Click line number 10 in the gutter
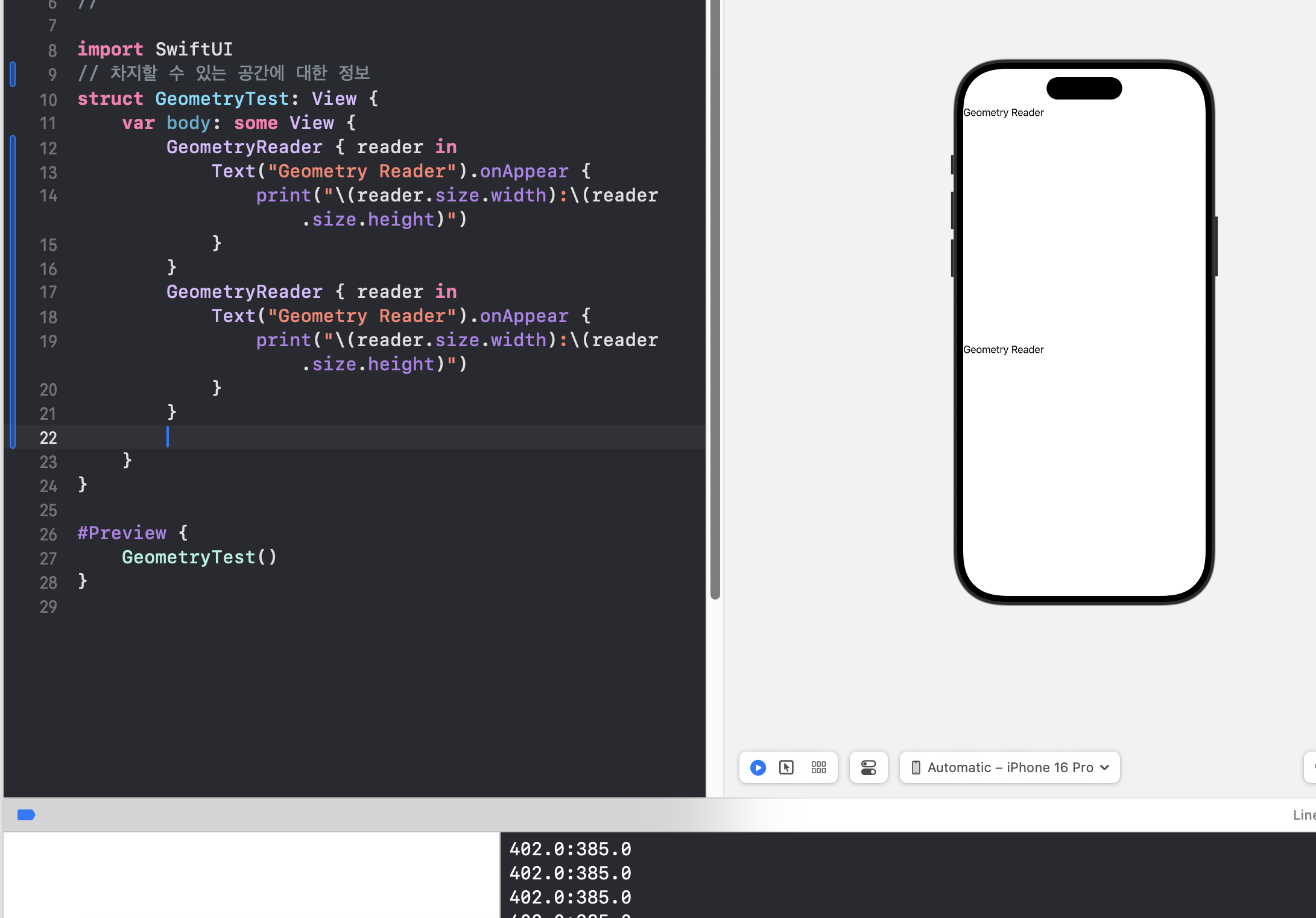Screen dimensions: 1316x918 pyautogui.click(x=48, y=100)
